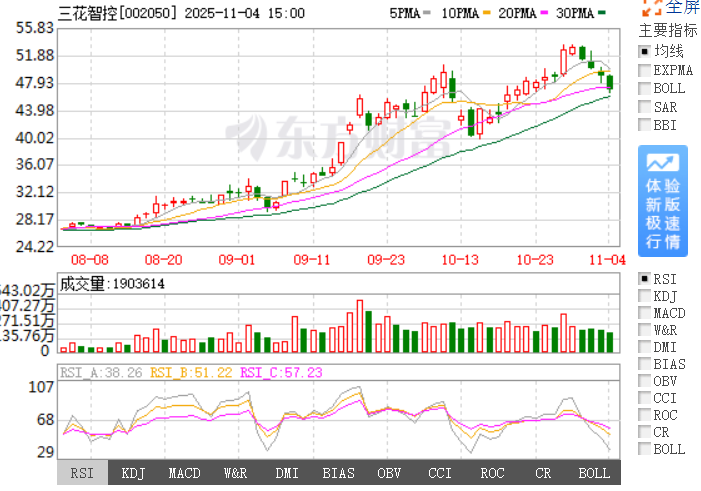
Task: Select the DMI radio in side list
Action: click(644, 347)
